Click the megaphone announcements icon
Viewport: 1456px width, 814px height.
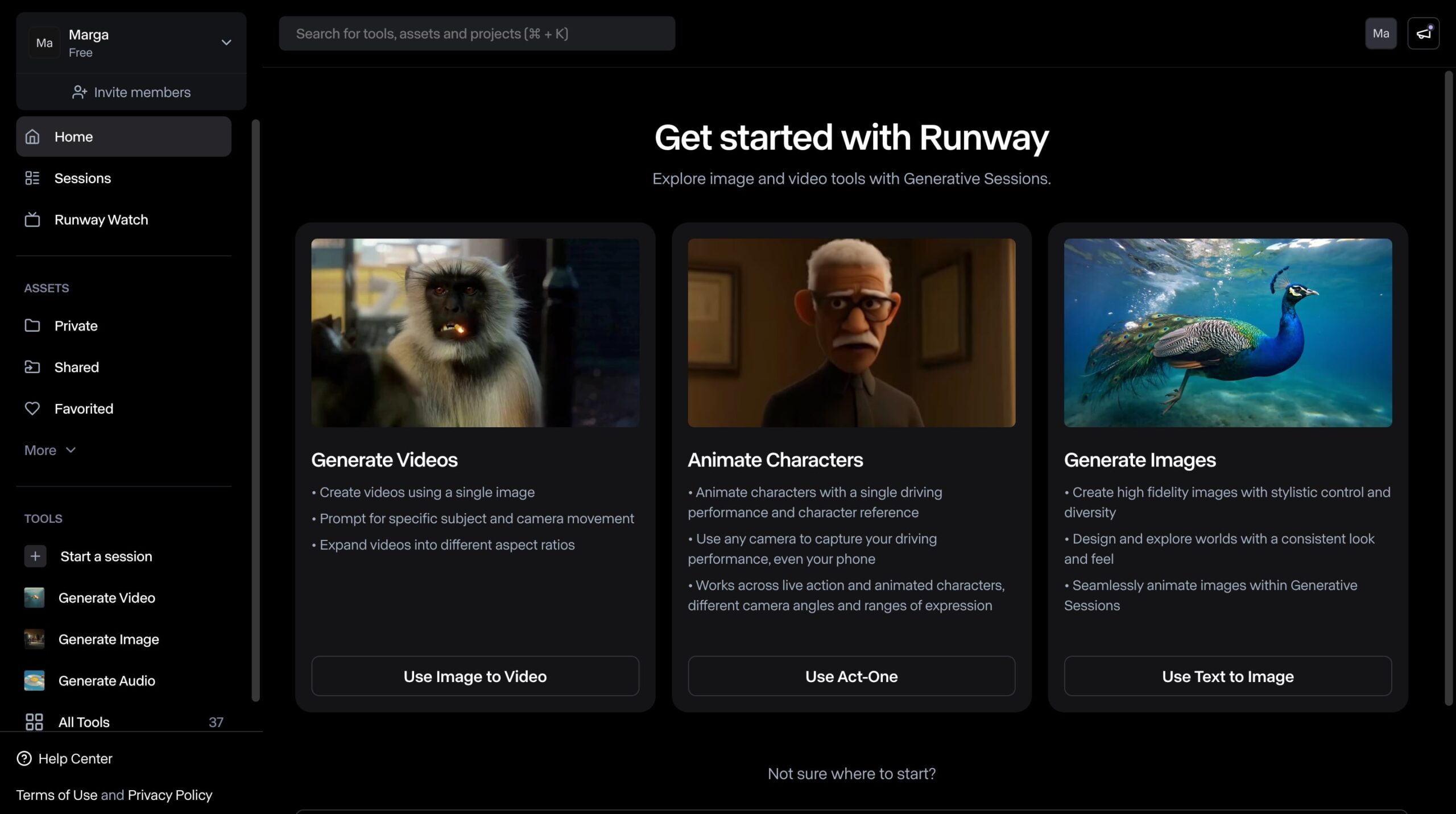pyautogui.click(x=1423, y=34)
